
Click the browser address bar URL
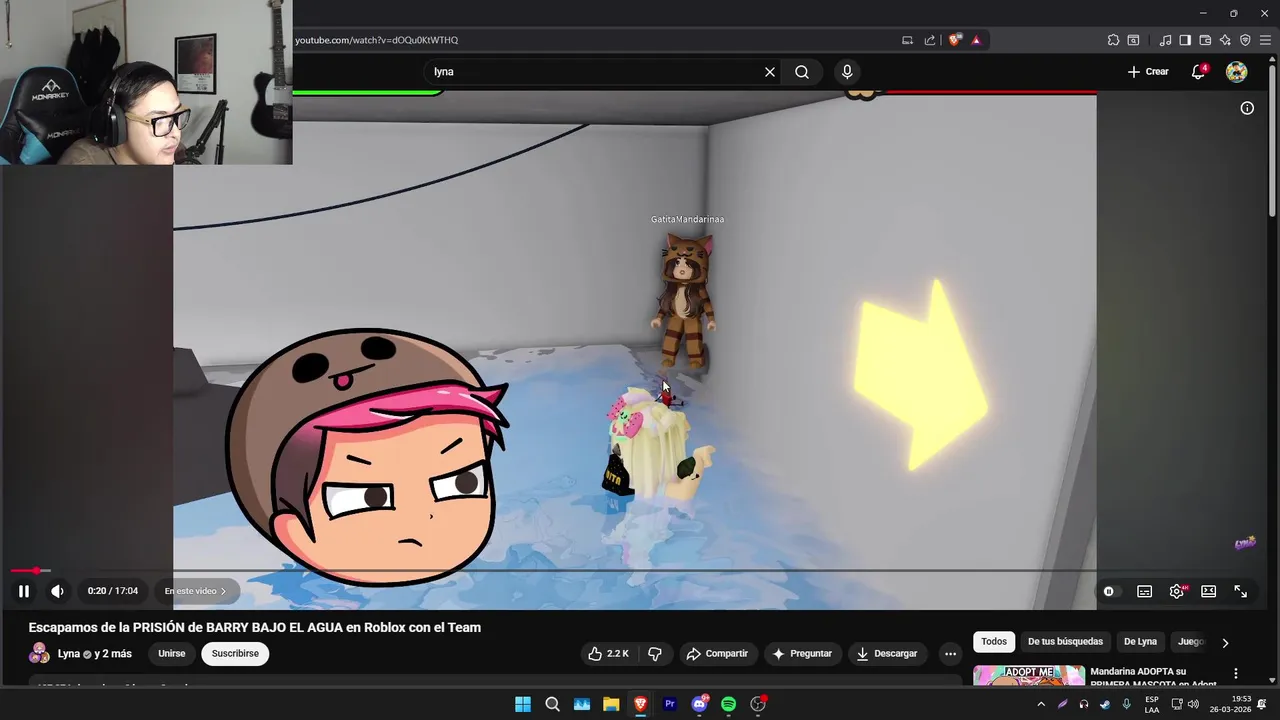[376, 40]
